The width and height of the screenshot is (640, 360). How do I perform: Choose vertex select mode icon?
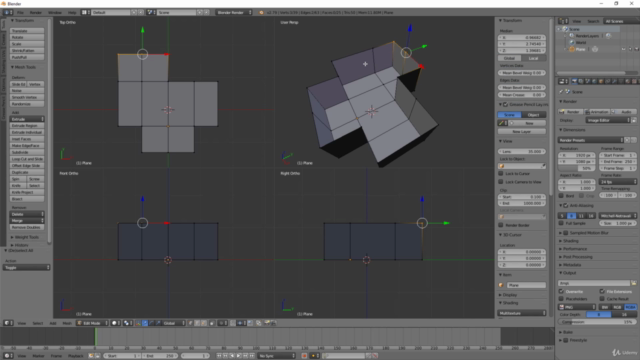coord(190,323)
